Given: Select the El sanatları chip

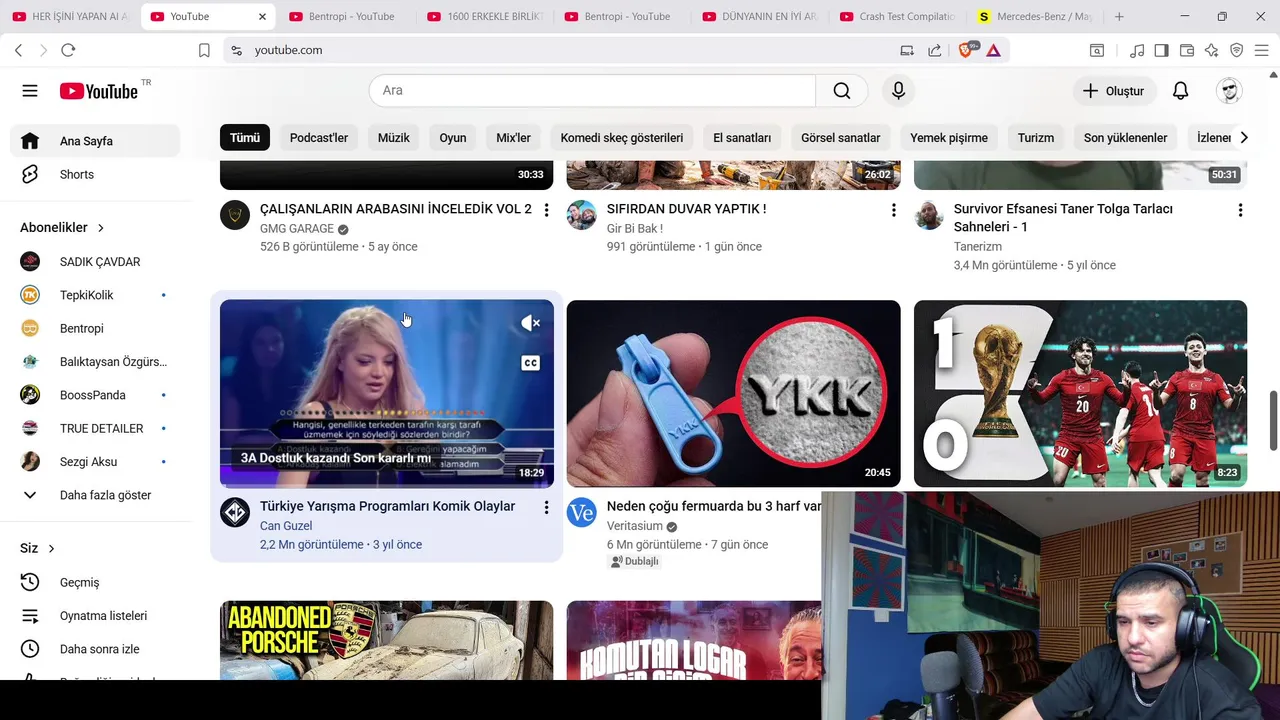Looking at the screenshot, I should click(742, 138).
